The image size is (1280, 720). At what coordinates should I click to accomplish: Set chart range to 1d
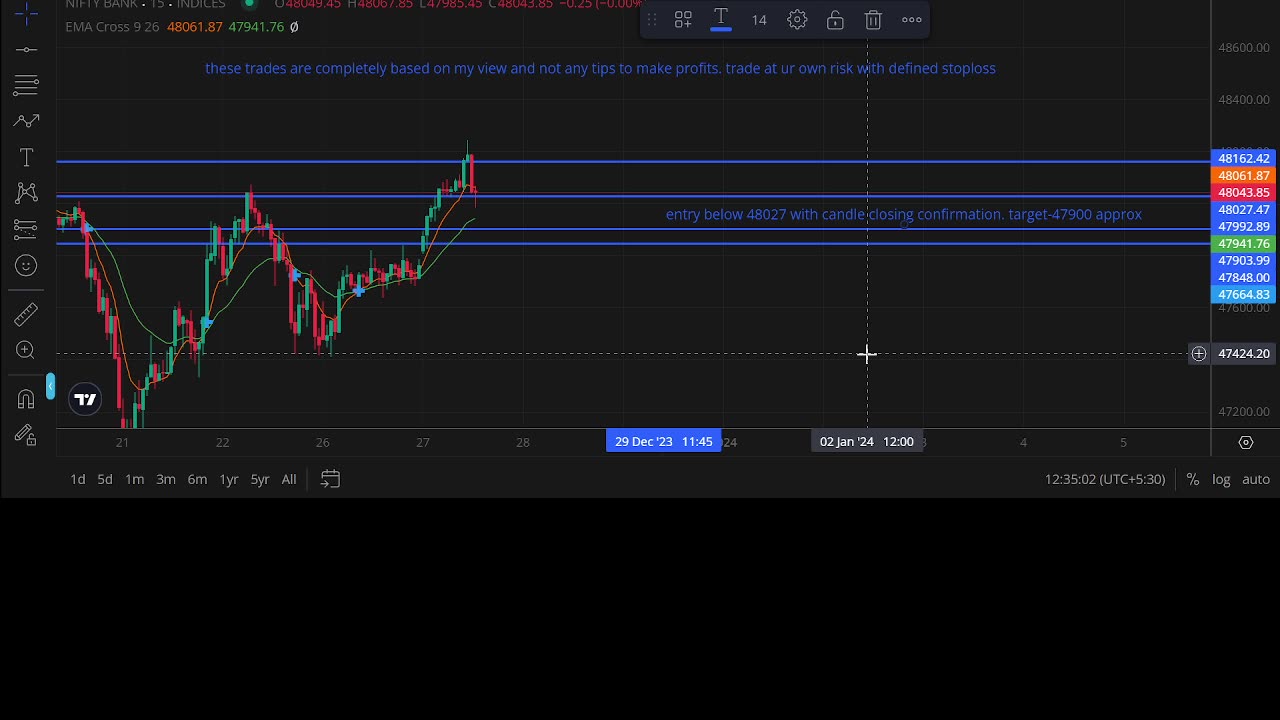78,479
